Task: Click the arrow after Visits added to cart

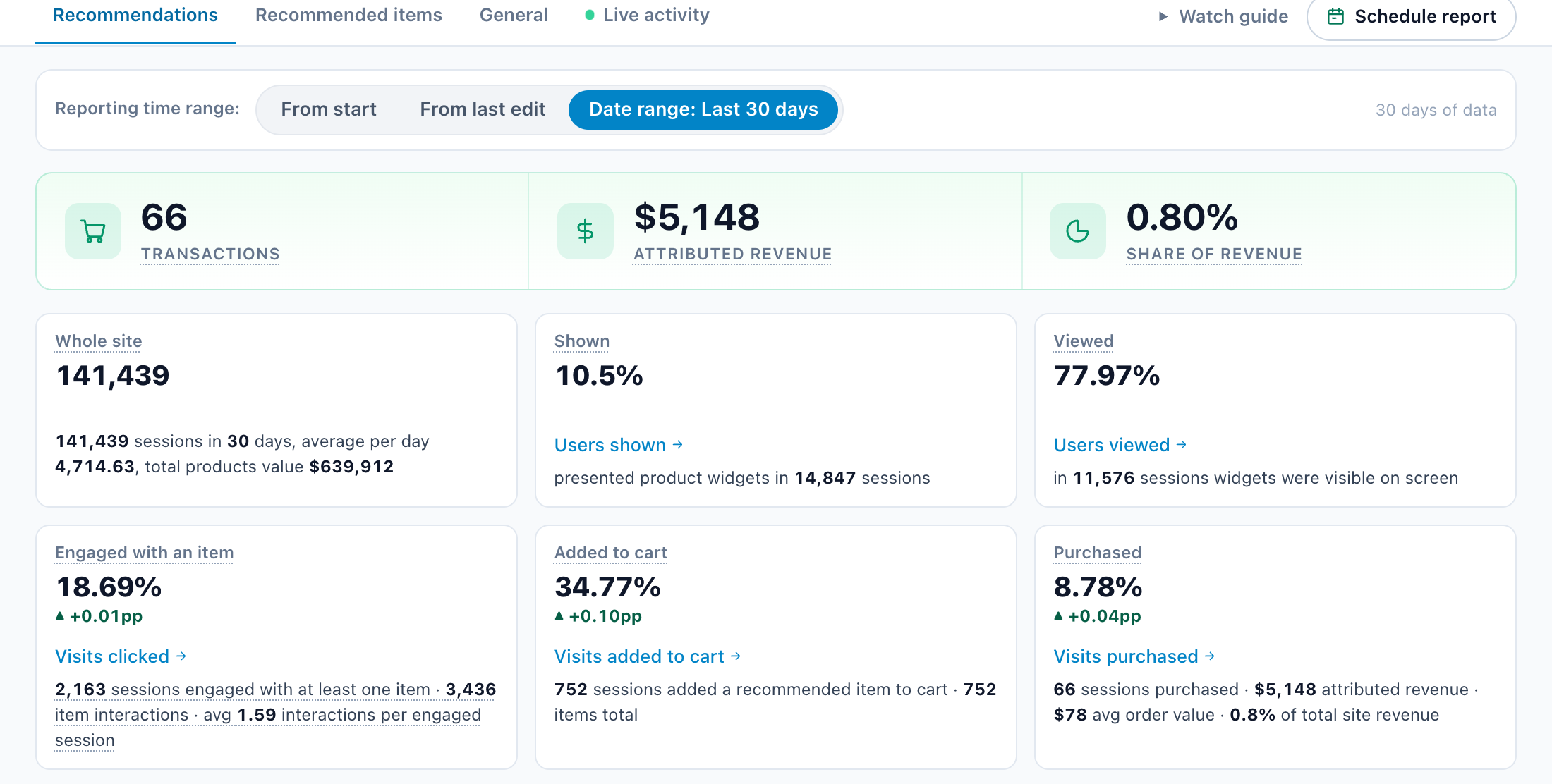Action: click(736, 656)
